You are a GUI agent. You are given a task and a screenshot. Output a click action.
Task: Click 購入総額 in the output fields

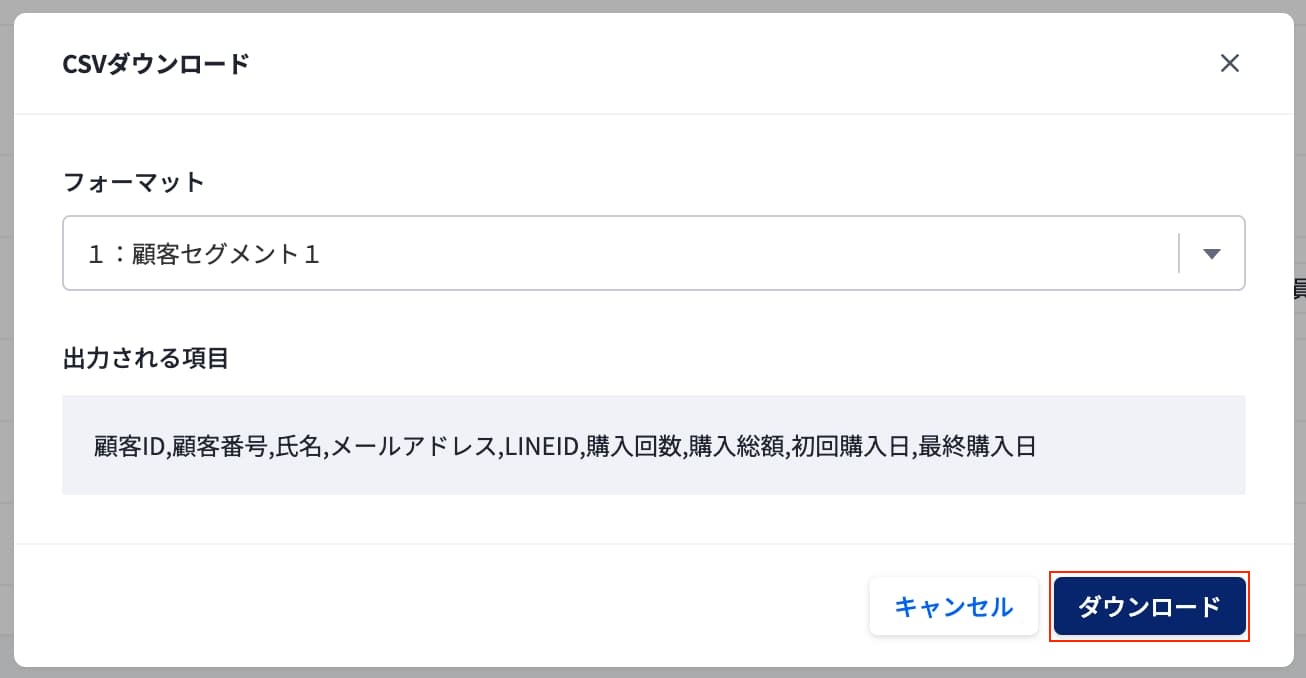(x=736, y=446)
